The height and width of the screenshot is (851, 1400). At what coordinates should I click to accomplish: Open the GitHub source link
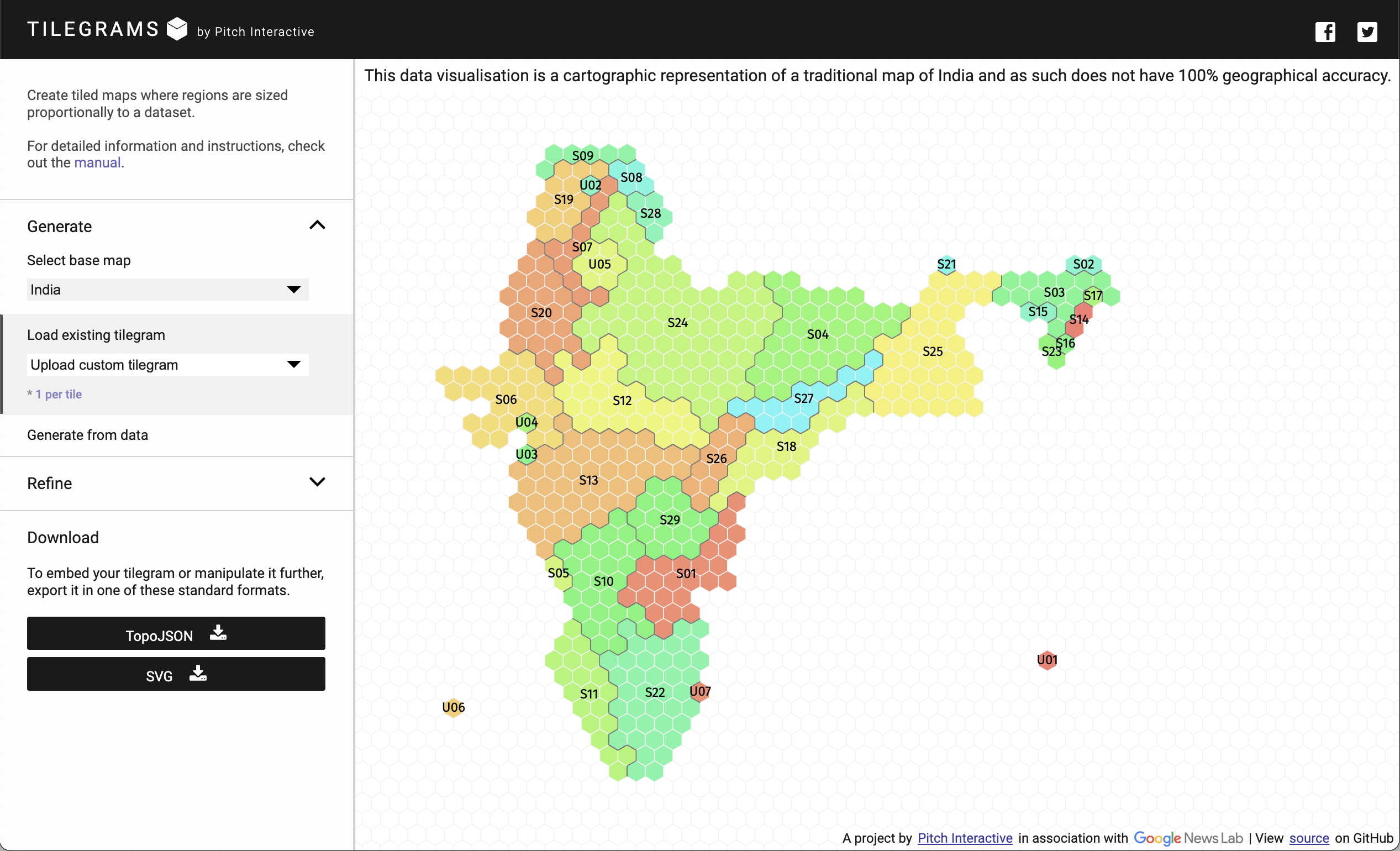point(1308,838)
